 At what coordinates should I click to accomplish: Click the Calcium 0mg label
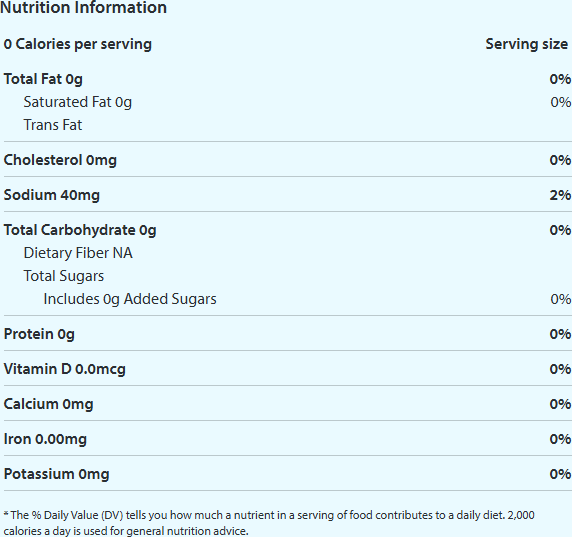(x=49, y=404)
